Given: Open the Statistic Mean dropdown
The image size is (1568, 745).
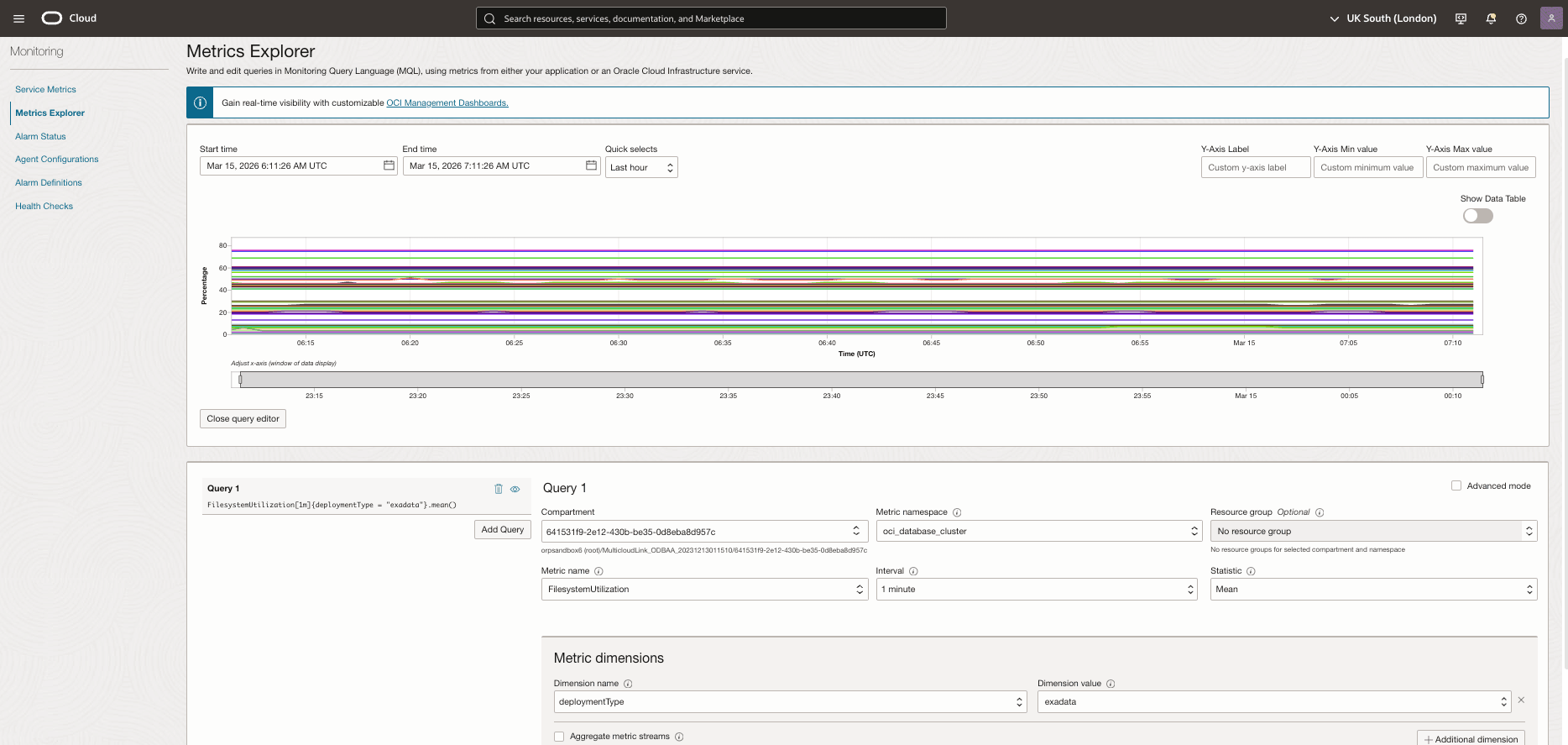Looking at the screenshot, I should click(x=1373, y=590).
